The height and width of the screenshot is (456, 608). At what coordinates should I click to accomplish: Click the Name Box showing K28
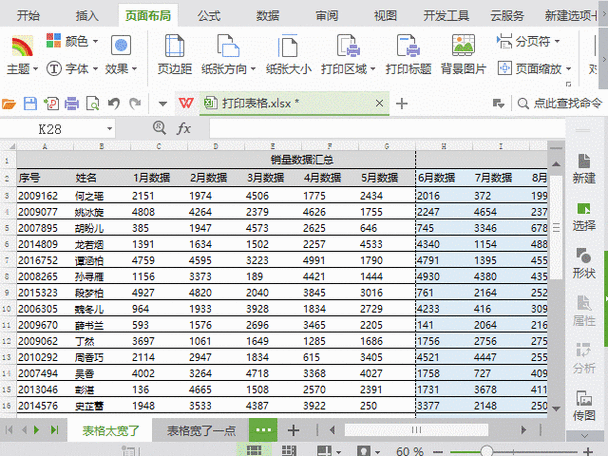tap(50, 129)
